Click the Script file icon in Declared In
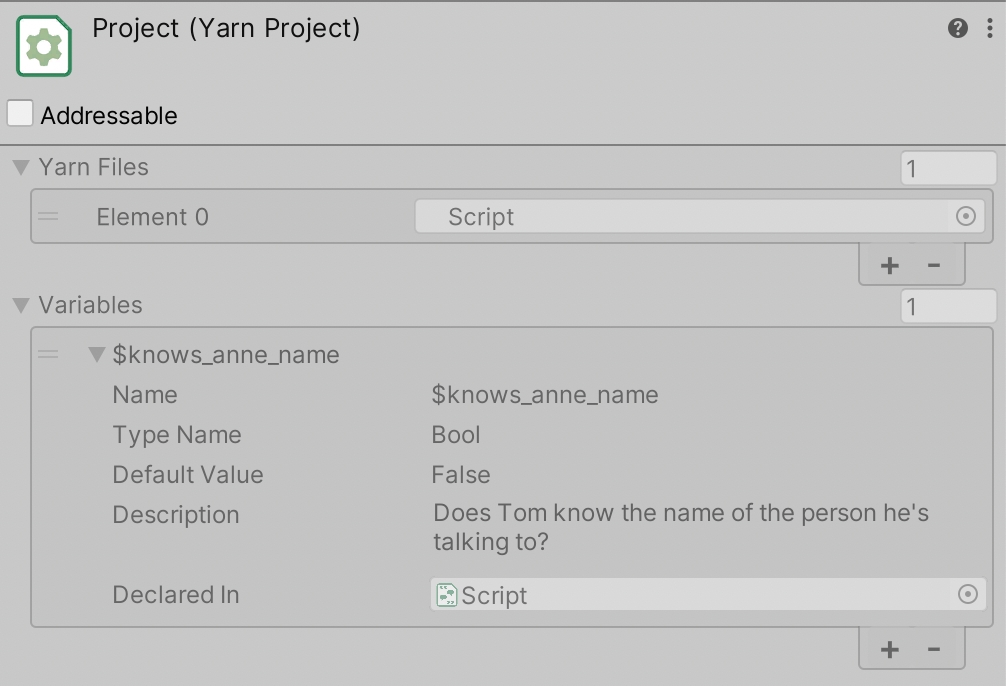Image resolution: width=1006 pixels, height=686 pixels. click(447, 595)
